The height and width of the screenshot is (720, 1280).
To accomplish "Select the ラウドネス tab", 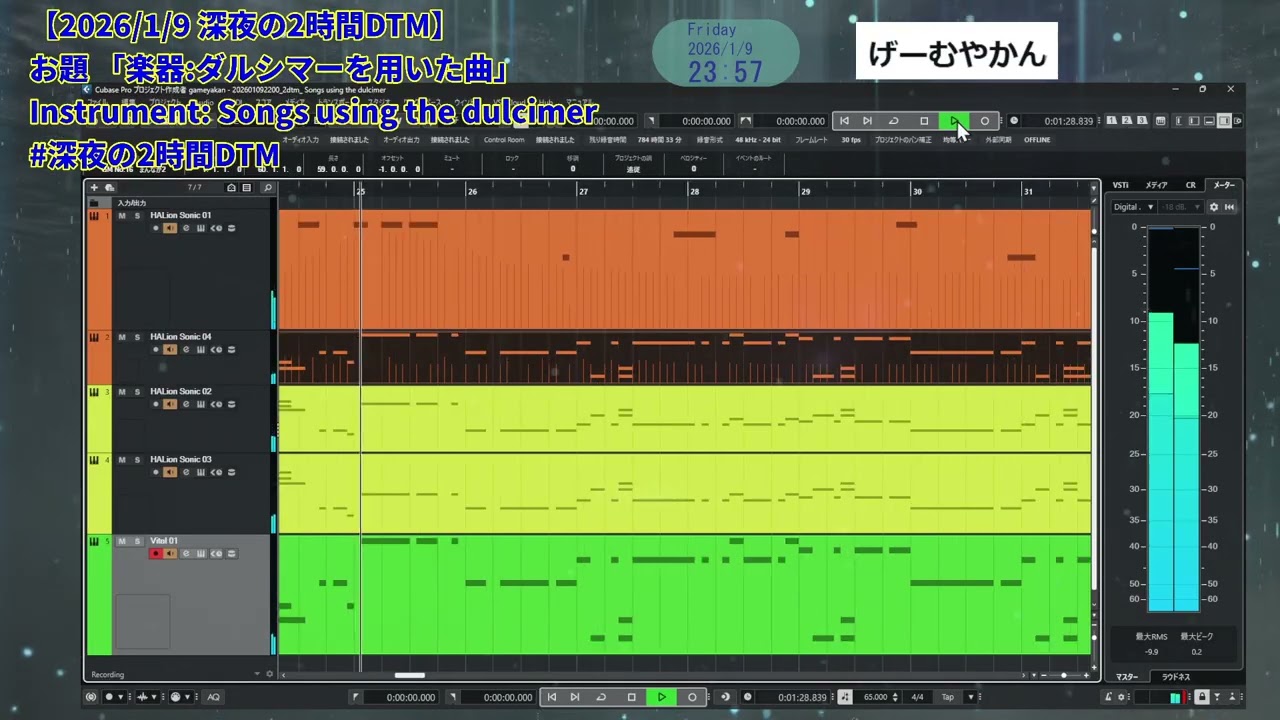I will [x=1177, y=677].
